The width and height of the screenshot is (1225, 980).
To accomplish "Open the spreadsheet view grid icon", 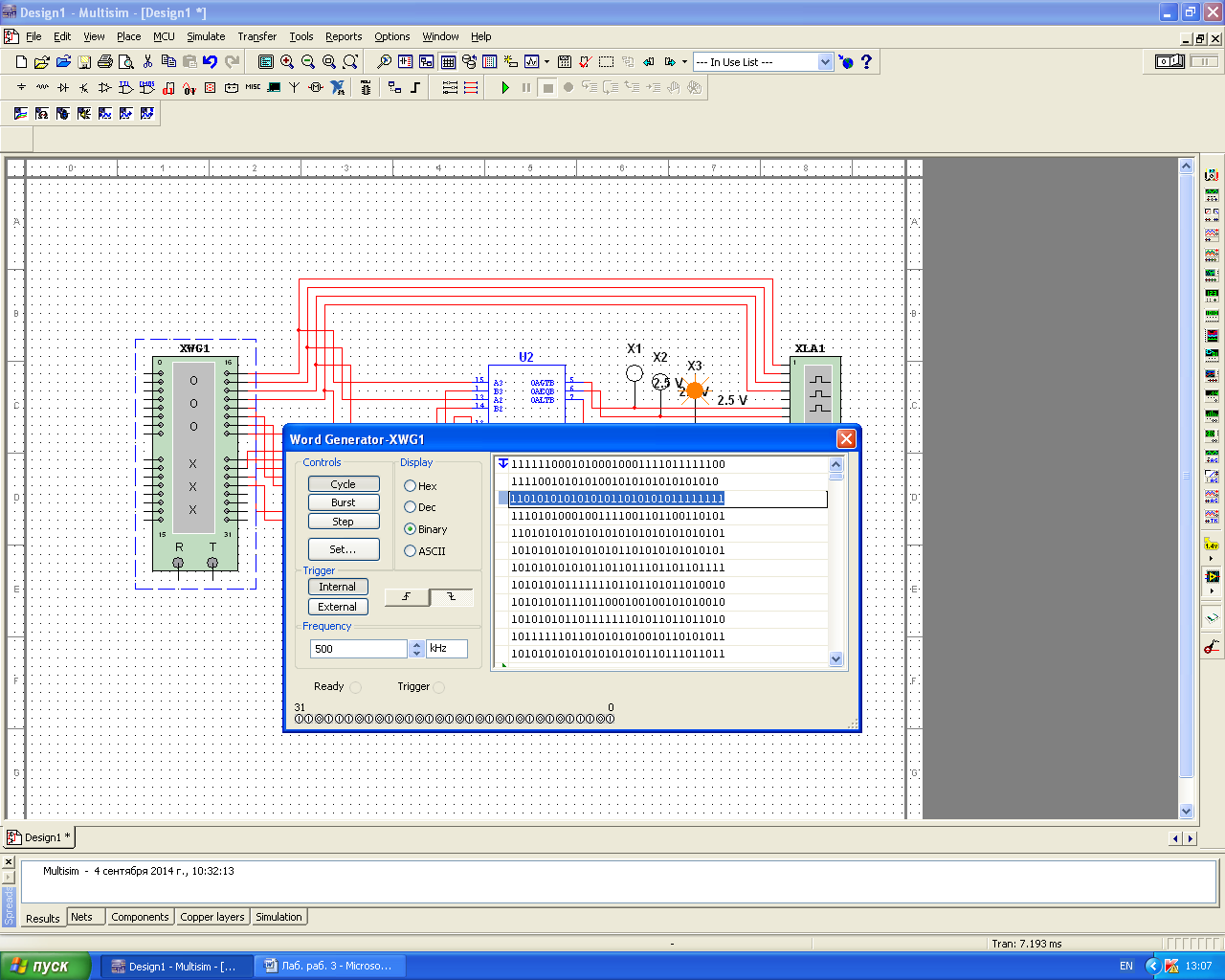I will [x=448, y=61].
